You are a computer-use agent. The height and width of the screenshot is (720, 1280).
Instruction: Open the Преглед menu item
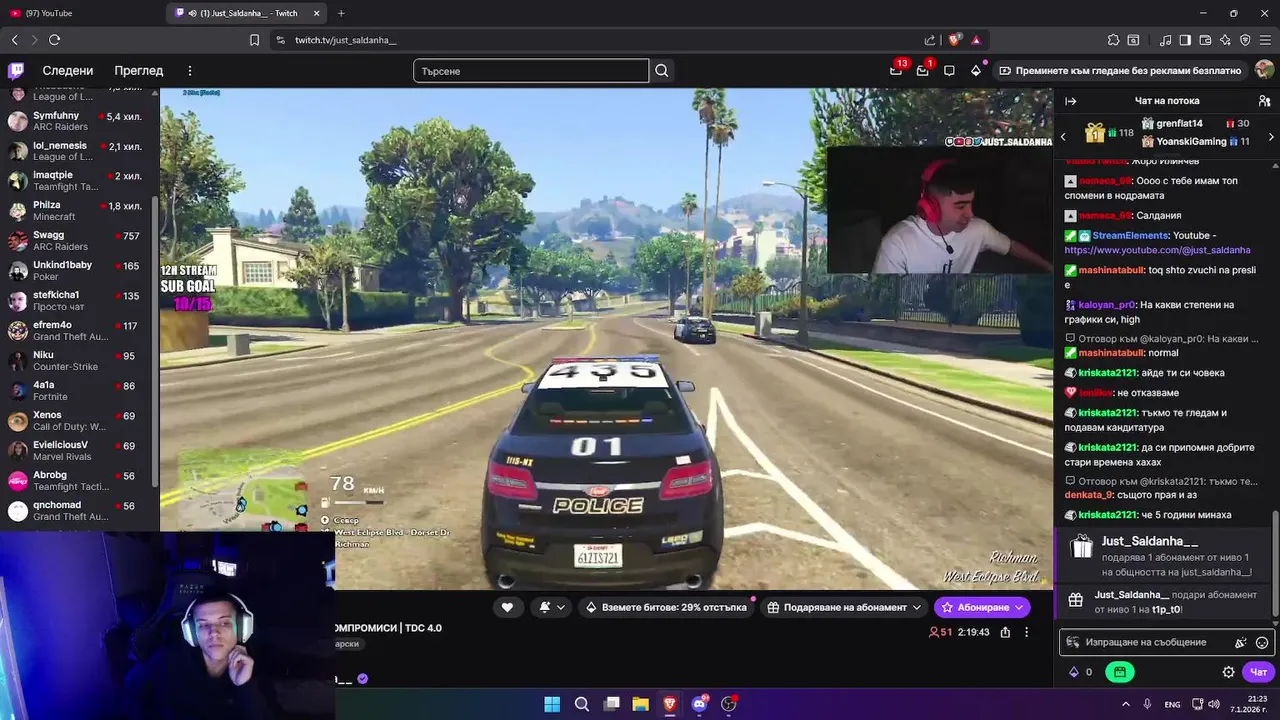coord(139,71)
